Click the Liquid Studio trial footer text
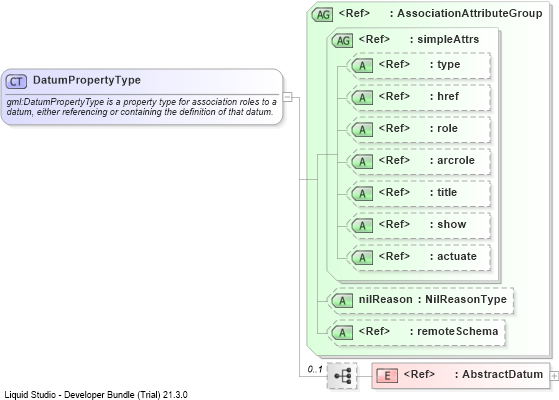This screenshot has width=559, height=400. coord(96,395)
